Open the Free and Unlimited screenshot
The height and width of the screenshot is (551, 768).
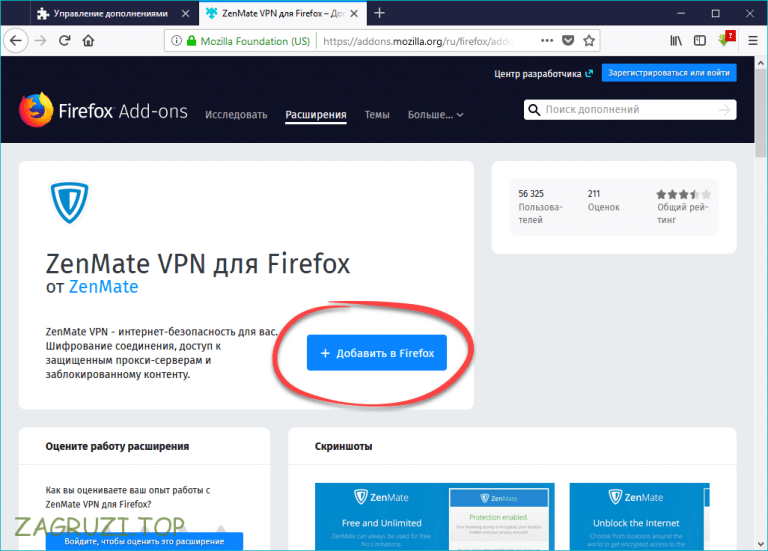coord(434,517)
